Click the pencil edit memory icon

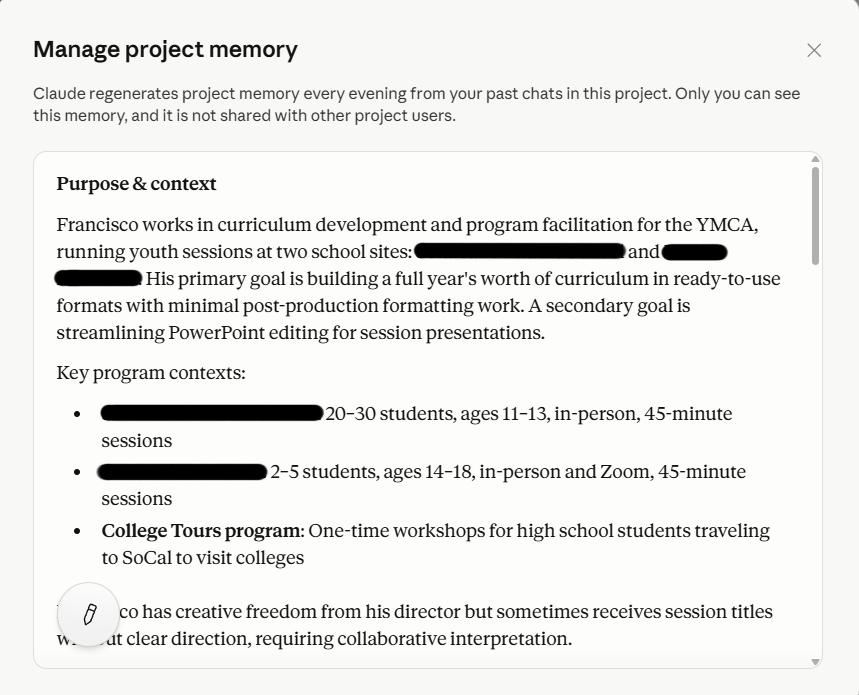point(89,614)
